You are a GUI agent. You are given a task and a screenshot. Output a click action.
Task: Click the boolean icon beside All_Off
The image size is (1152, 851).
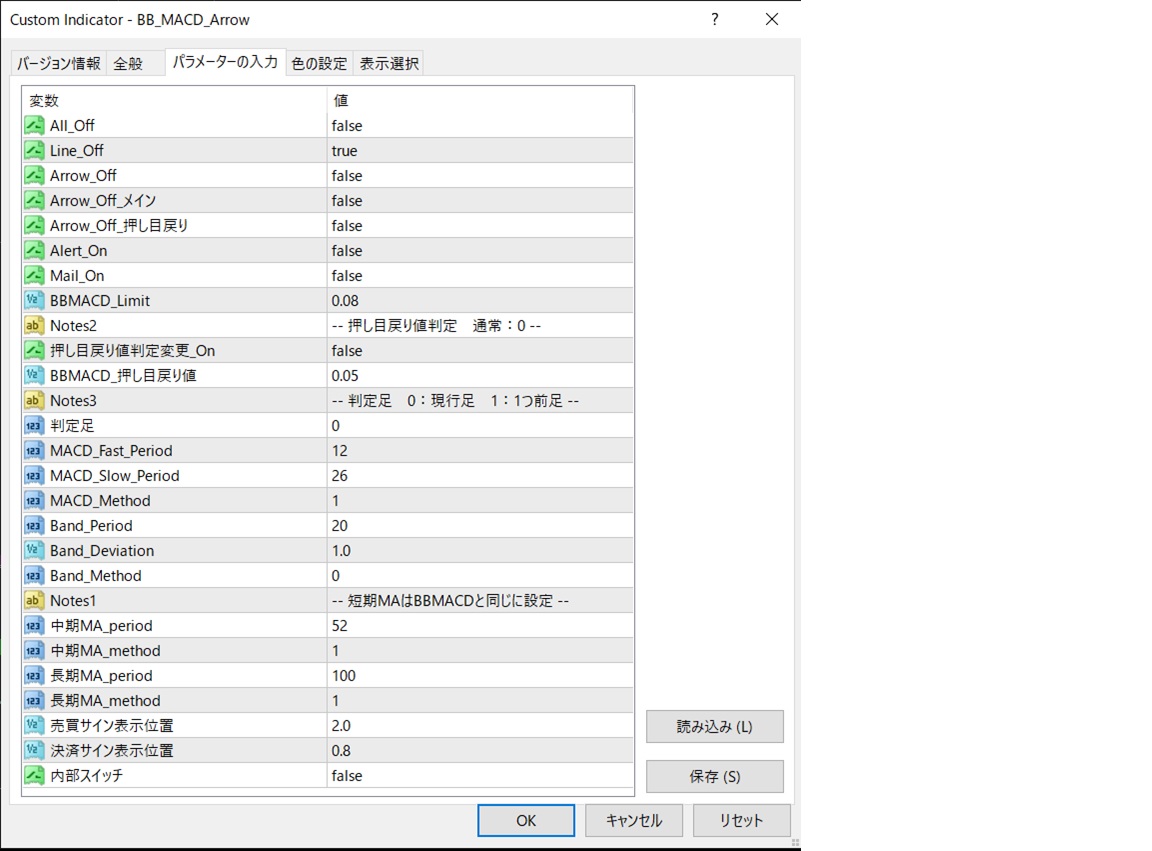point(34,125)
